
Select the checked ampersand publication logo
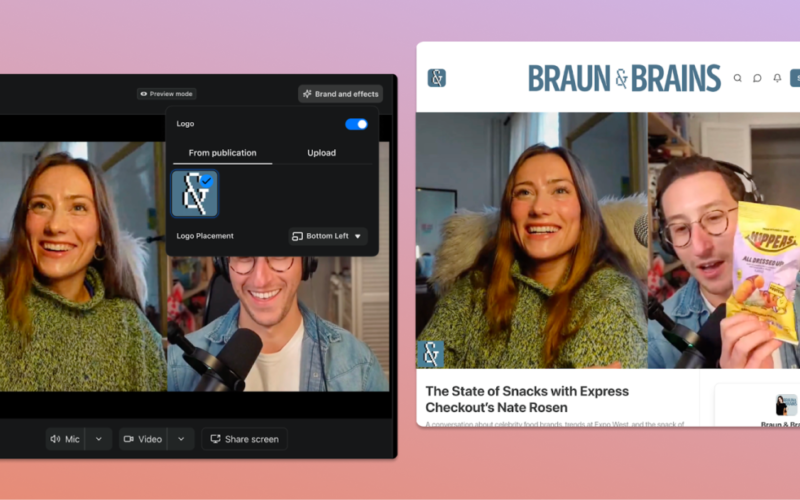click(x=194, y=193)
